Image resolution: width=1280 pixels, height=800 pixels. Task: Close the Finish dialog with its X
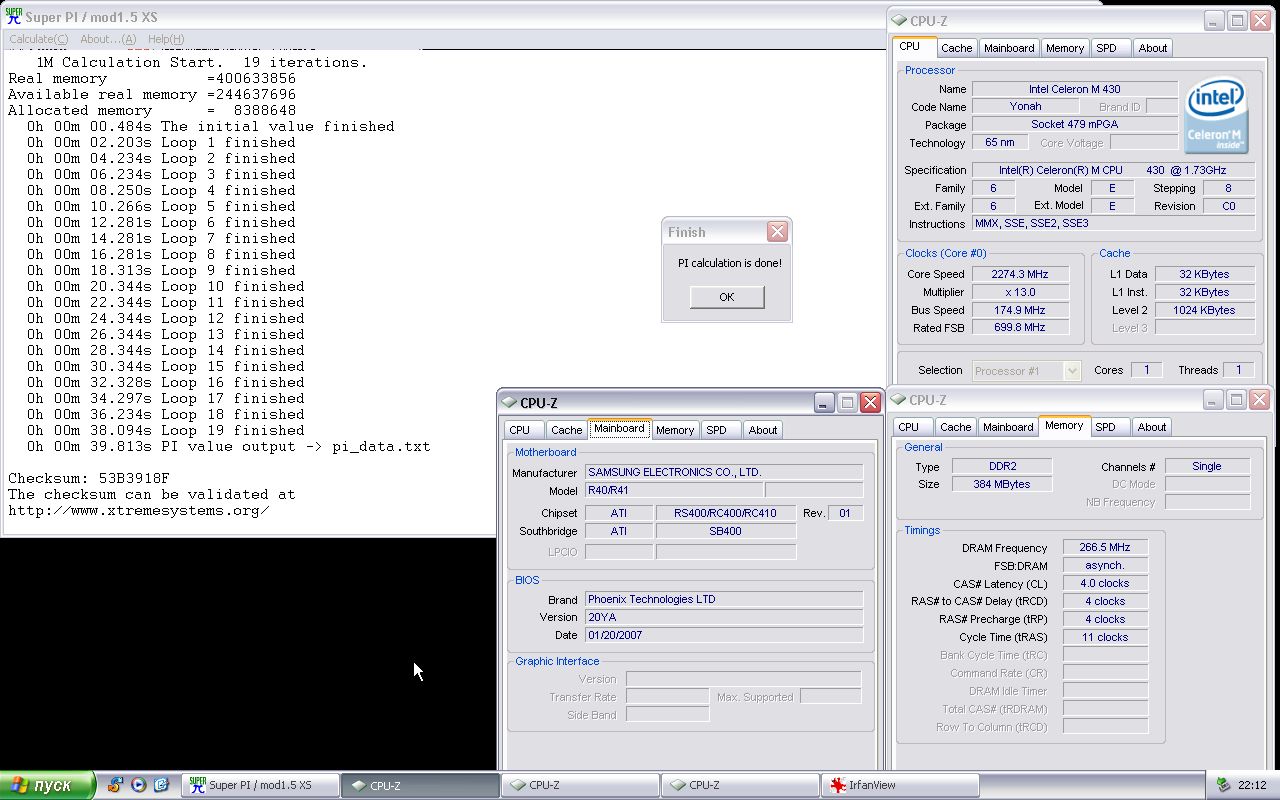[x=777, y=232]
